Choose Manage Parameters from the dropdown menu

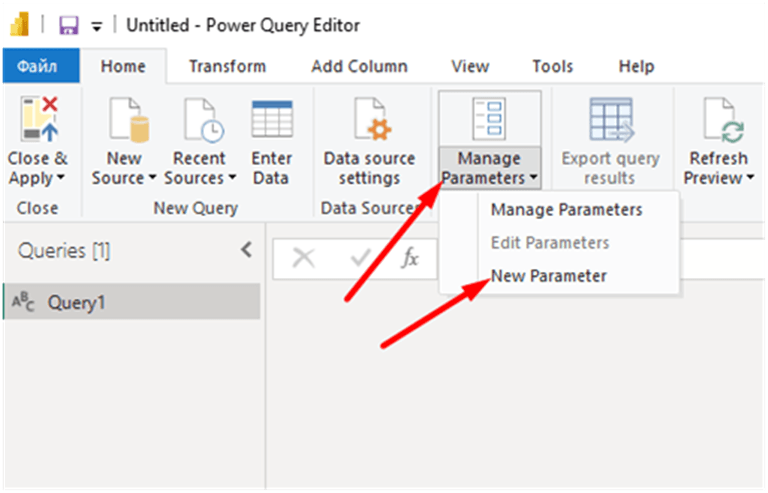[x=567, y=210]
